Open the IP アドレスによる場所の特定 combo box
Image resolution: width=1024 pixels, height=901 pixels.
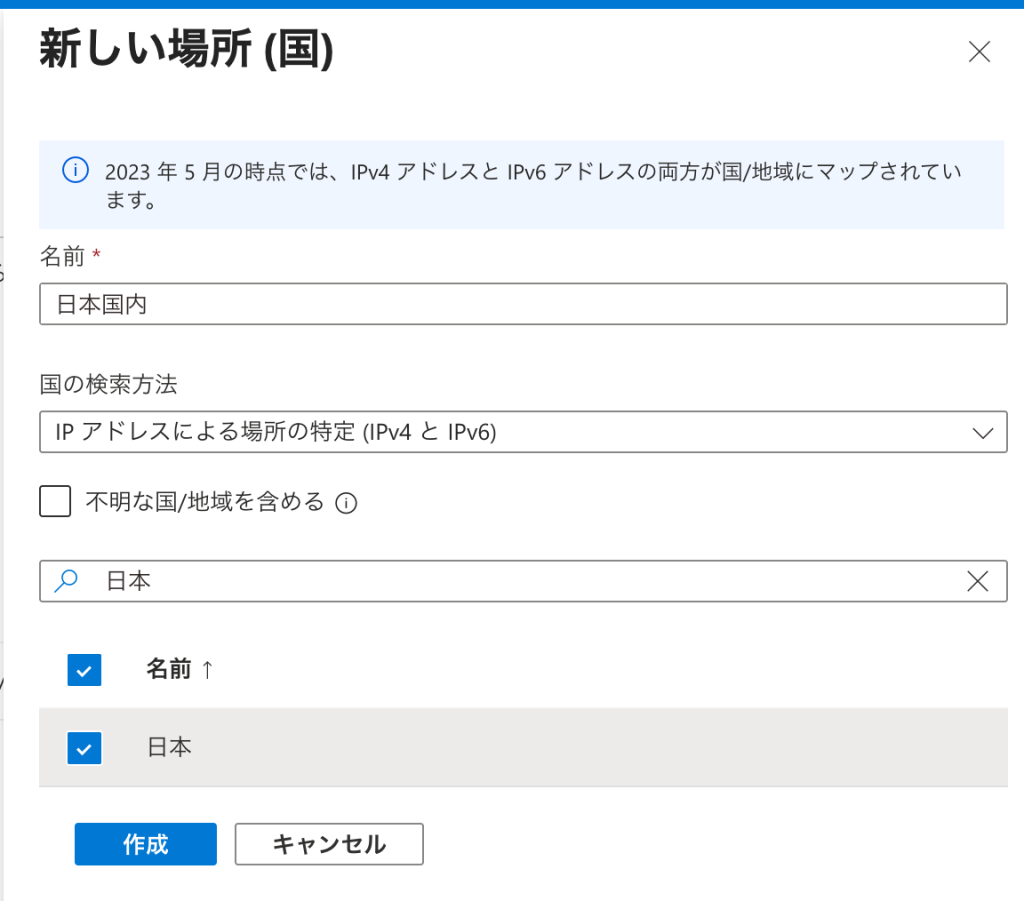[500, 432]
